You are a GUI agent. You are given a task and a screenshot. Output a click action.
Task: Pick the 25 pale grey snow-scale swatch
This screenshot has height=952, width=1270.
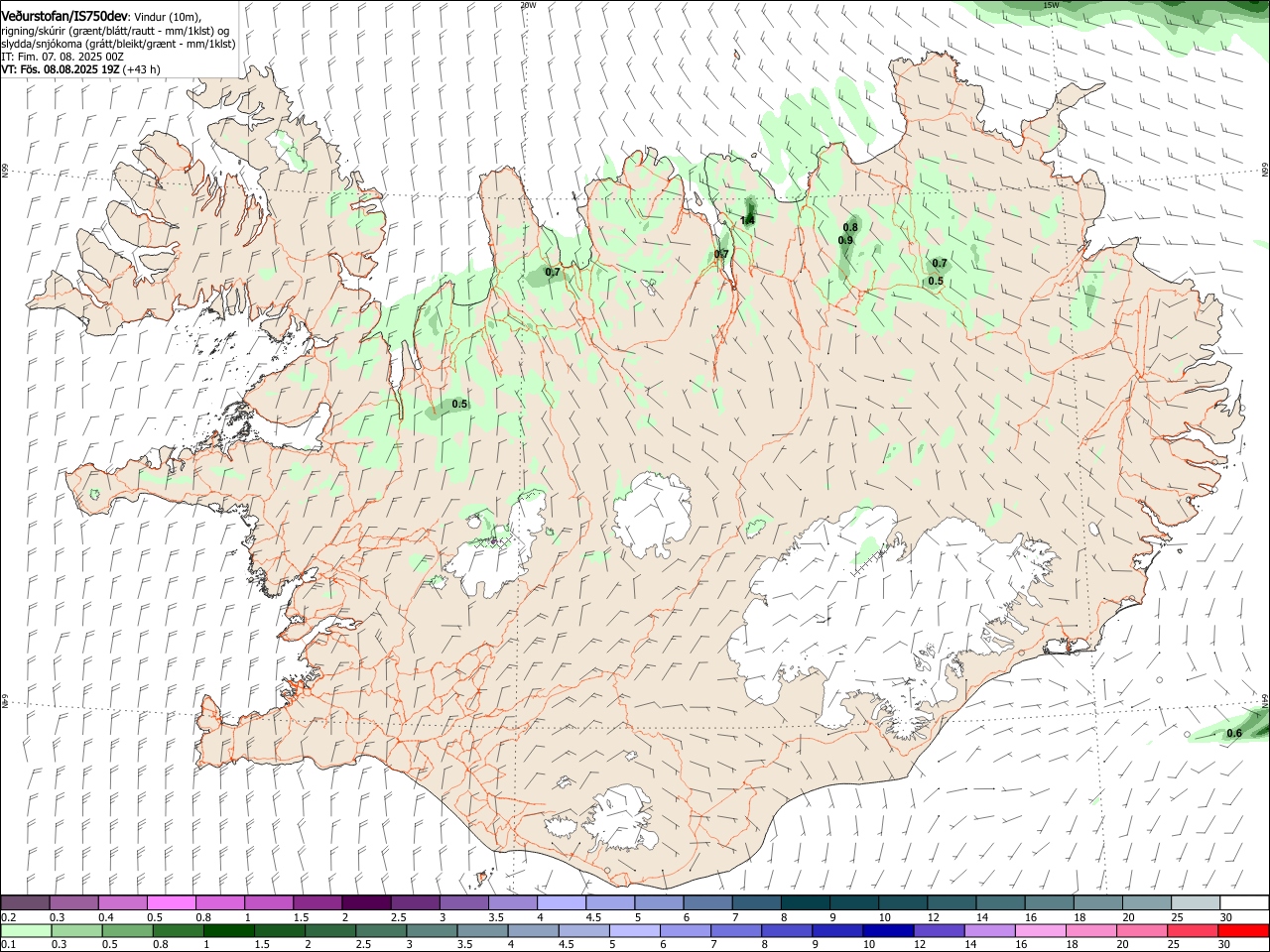pos(1195,902)
